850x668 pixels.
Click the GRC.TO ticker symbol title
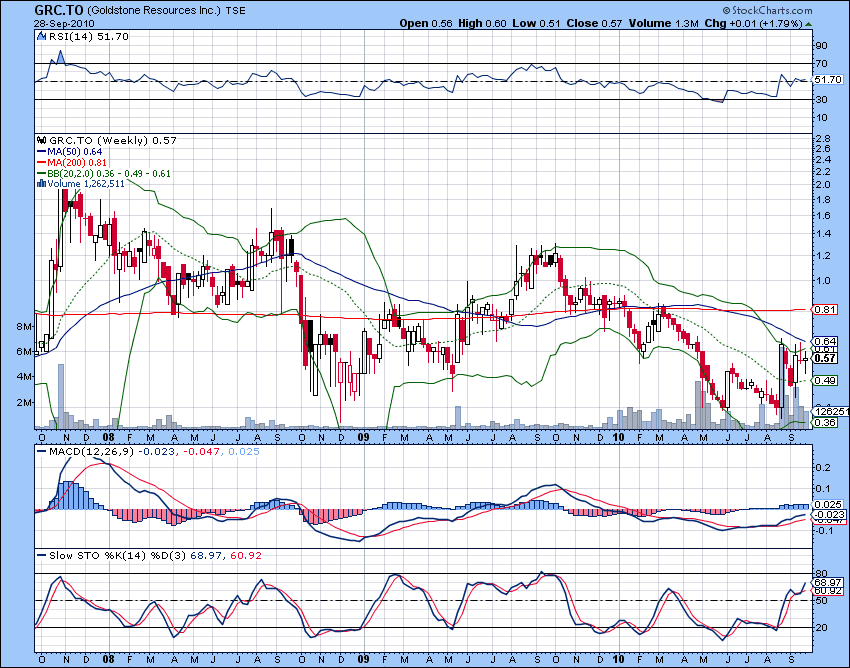click(x=59, y=10)
